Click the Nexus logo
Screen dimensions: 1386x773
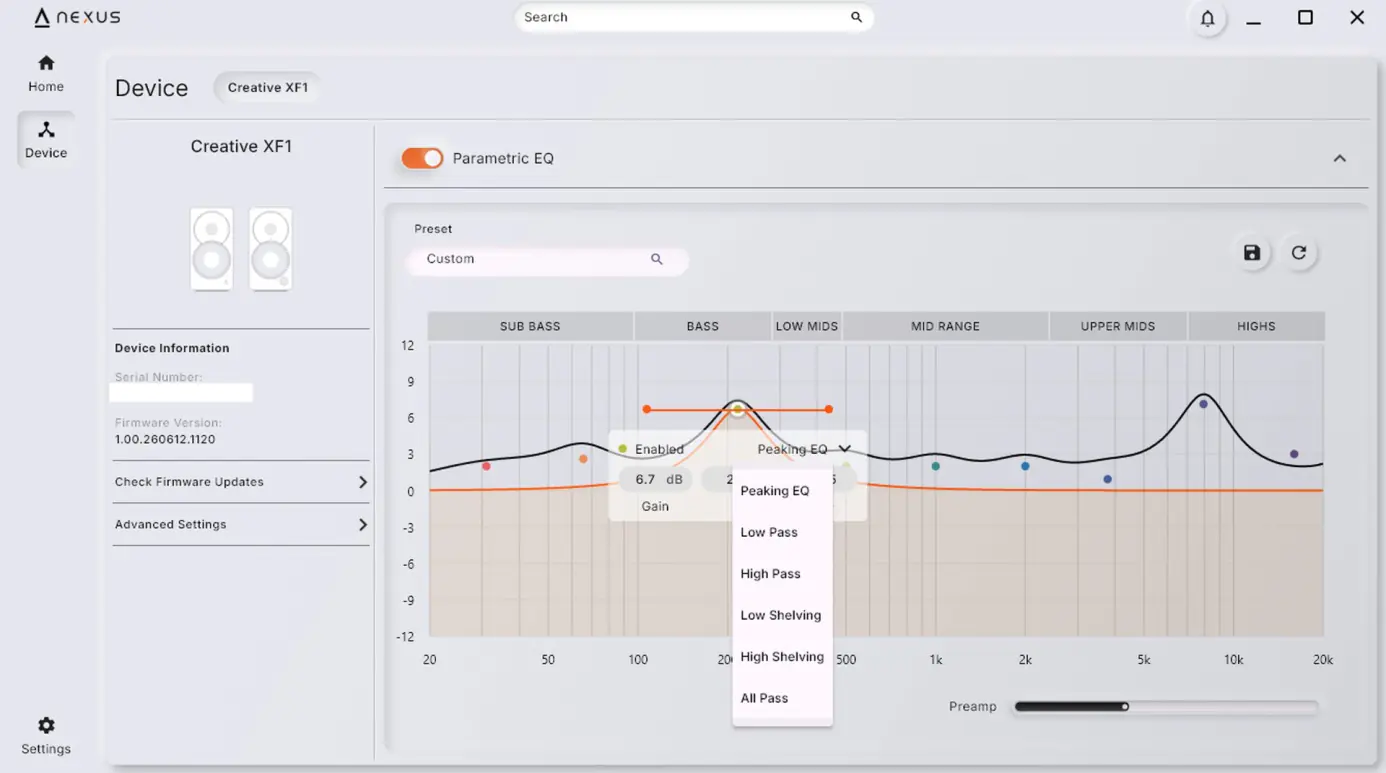(77, 17)
